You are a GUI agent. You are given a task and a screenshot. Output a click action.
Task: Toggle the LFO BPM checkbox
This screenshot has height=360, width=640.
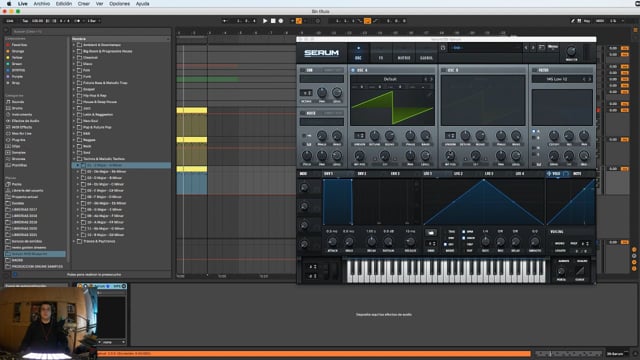(x=464, y=231)
